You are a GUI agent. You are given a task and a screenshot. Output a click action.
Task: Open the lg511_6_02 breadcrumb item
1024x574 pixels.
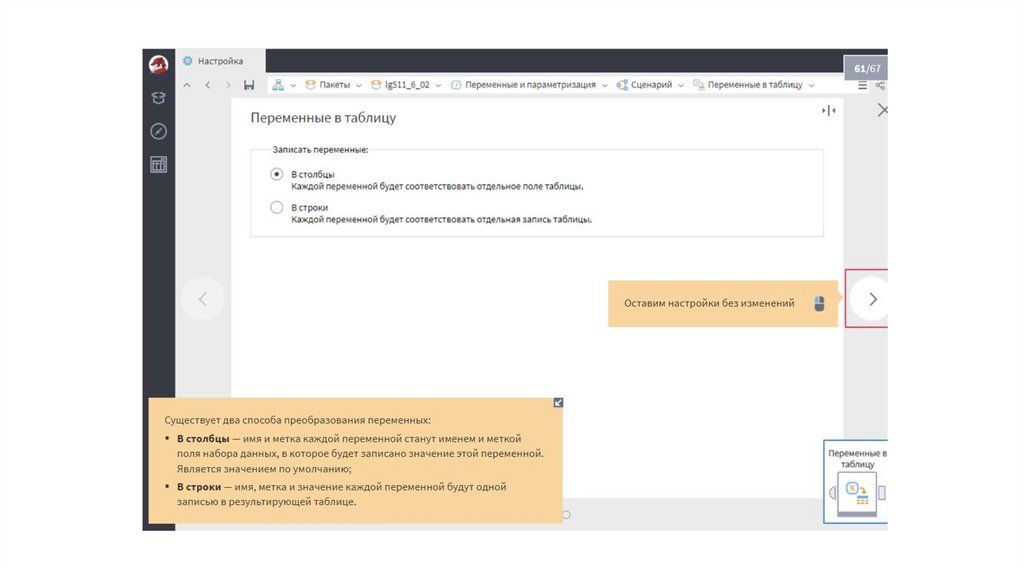pos(400,85)
